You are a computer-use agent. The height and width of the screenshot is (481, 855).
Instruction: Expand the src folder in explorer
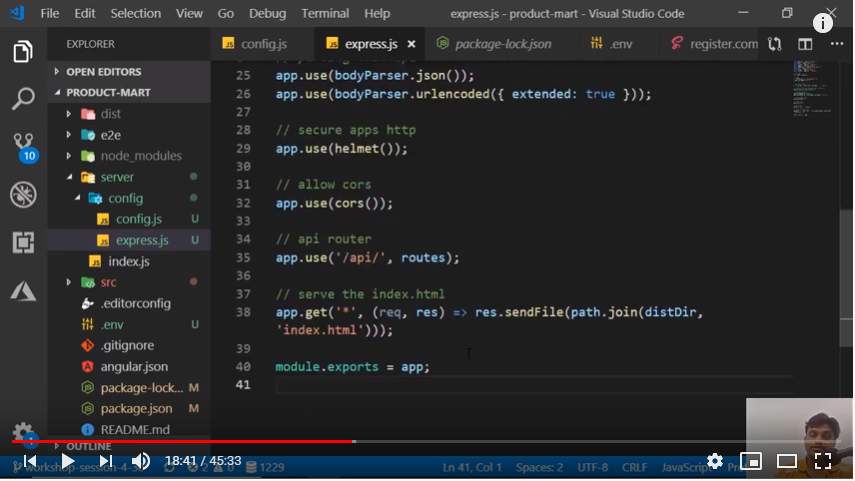[x=108, y=283]
